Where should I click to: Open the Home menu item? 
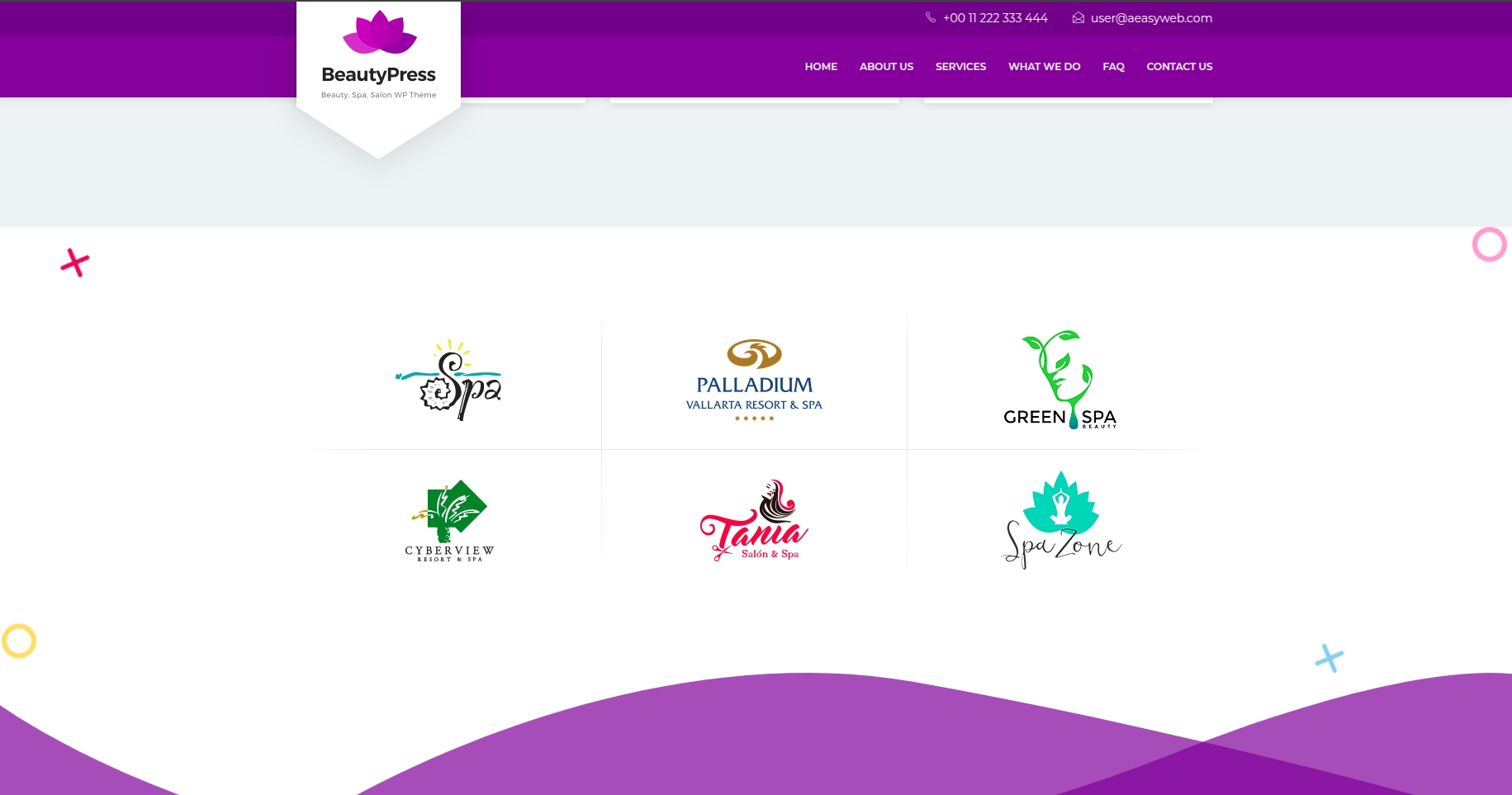click(821, 67)
